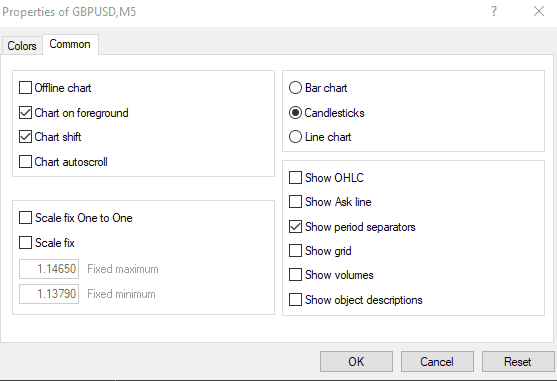The image size is (557, 381).
Task: Uncheck Chart on foreground
Action: tap(25, 113)
